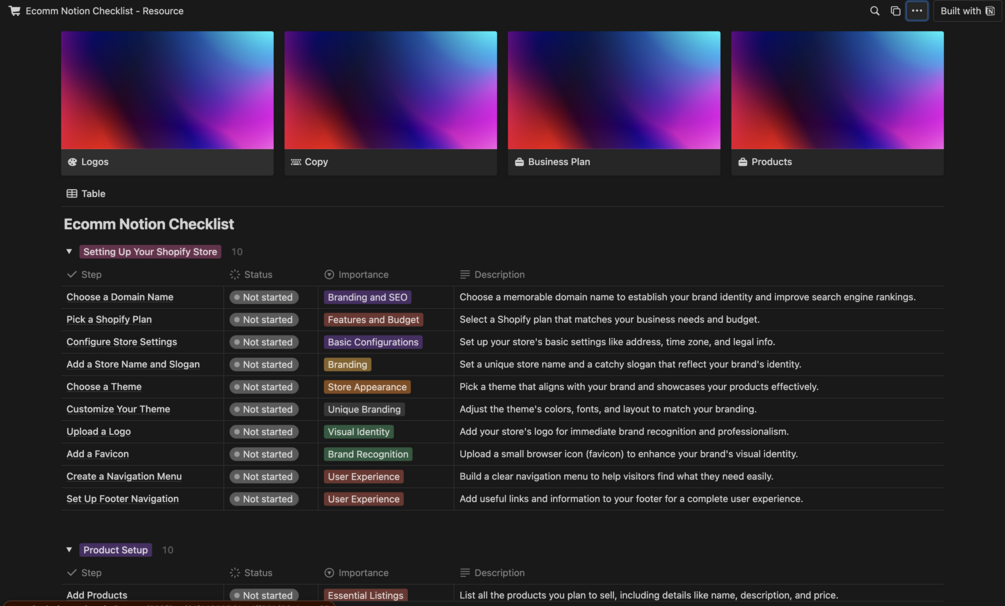Change status of Configure Store Settings row
This screenshot has width=1005, height=606.
click(x=264, y=342)
